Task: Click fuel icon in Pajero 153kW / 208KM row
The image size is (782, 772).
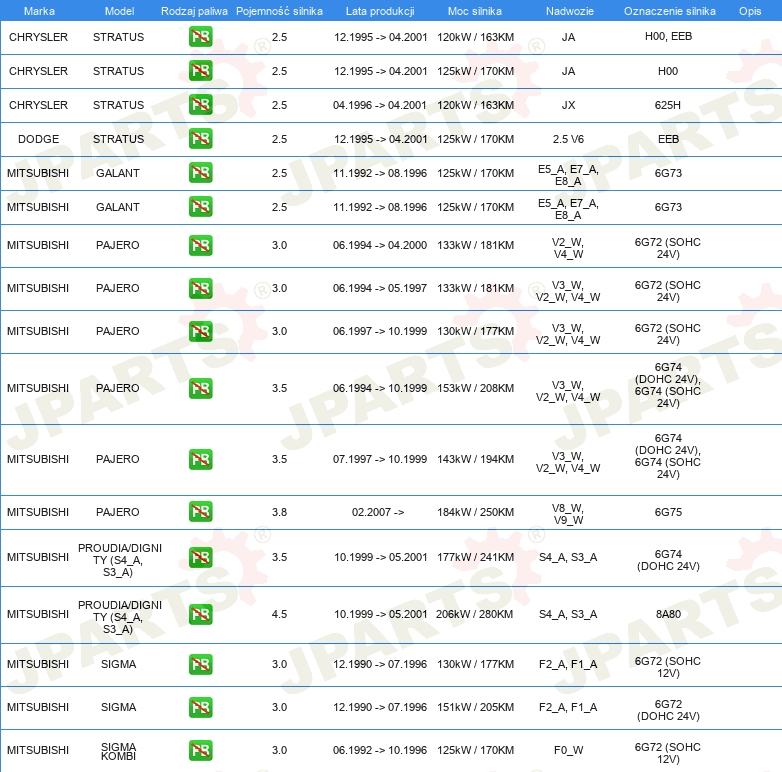Action: [200, 388]
